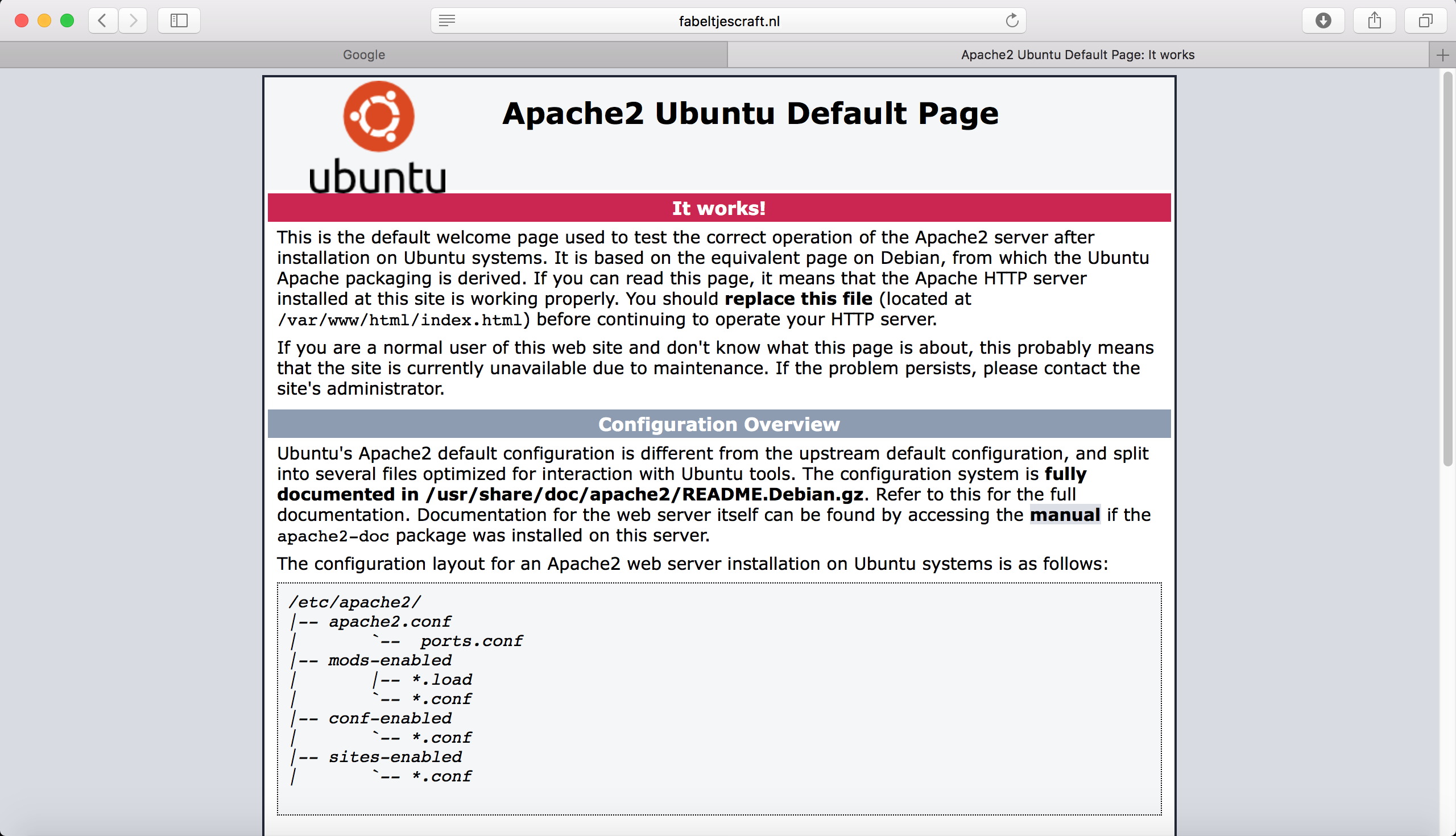Viewport: 1456px width, 836px height.
Task: Click the vertical page scrollbar thumb
Action: coord(1447,270)
